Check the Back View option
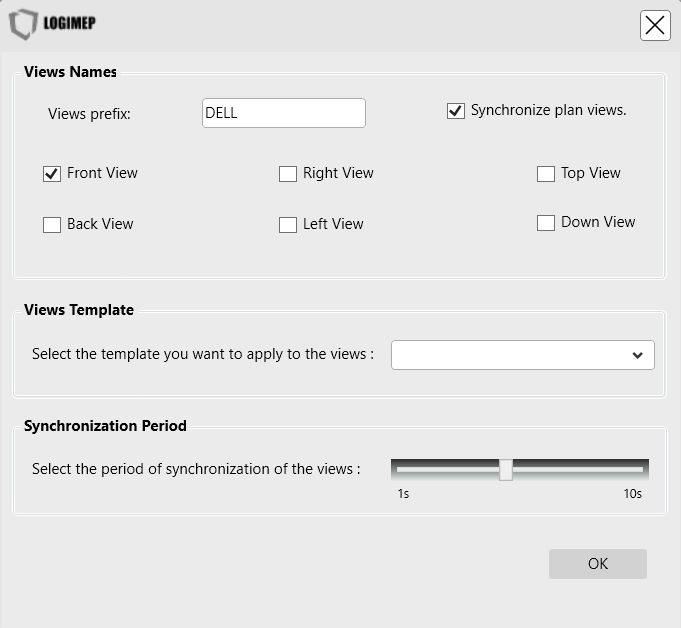681x628 pixels. 52,225
